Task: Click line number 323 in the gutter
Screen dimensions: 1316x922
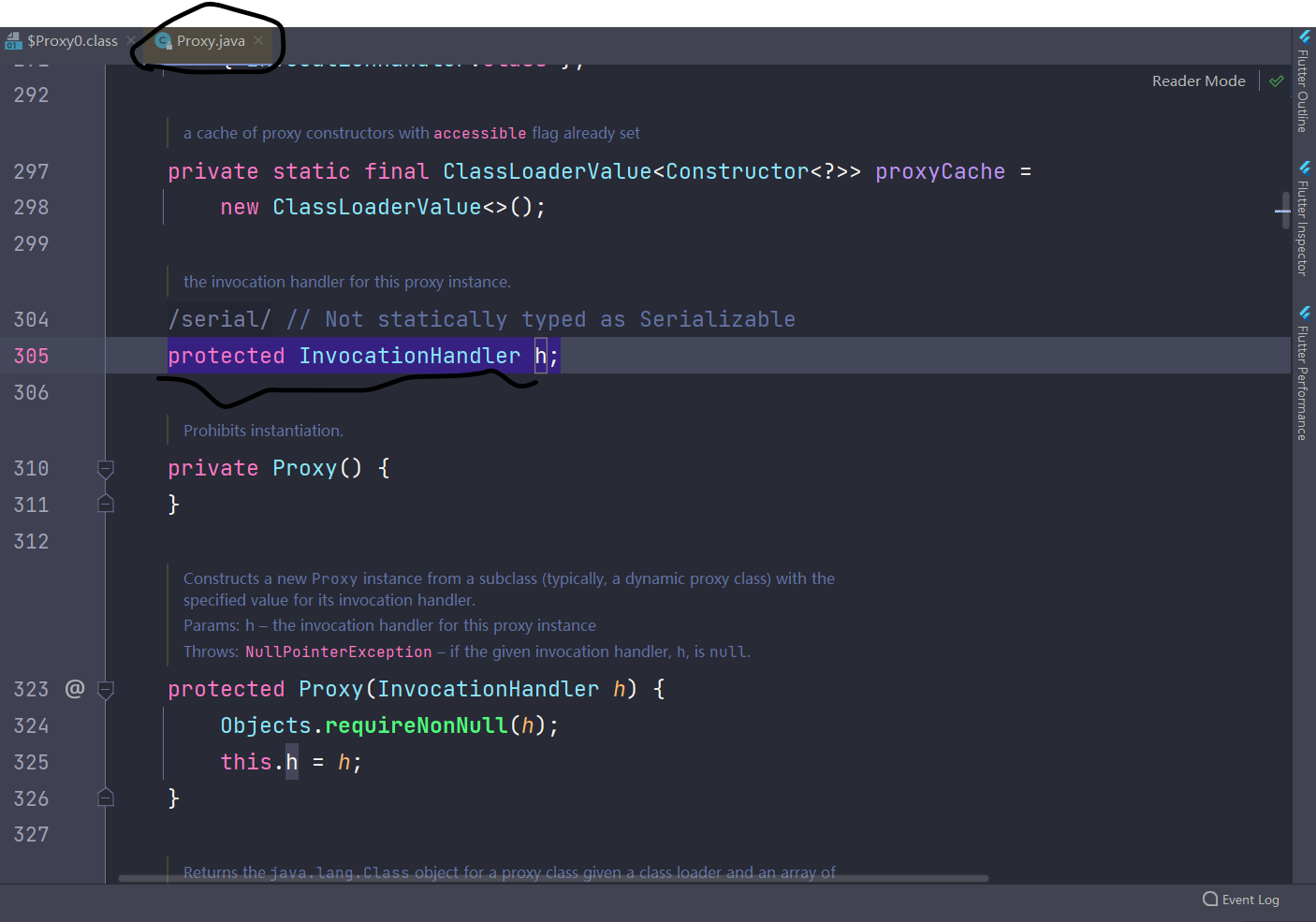Action: 31,690
